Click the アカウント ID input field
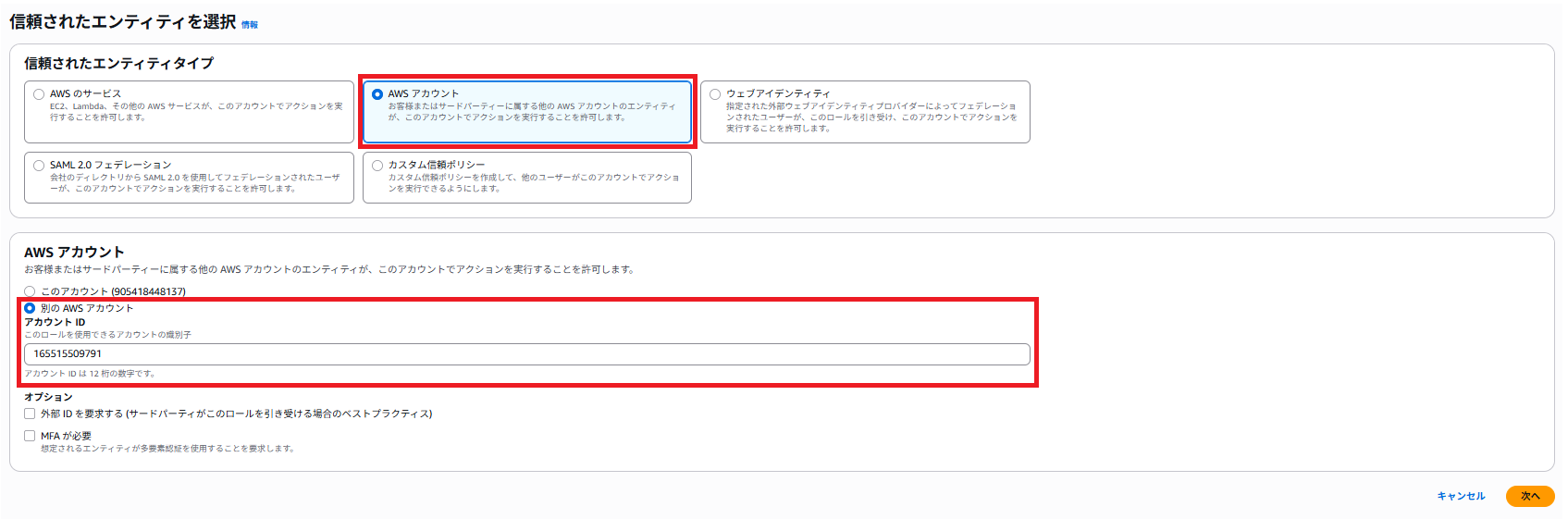The image size is (1568, 519). click(526, 354)
